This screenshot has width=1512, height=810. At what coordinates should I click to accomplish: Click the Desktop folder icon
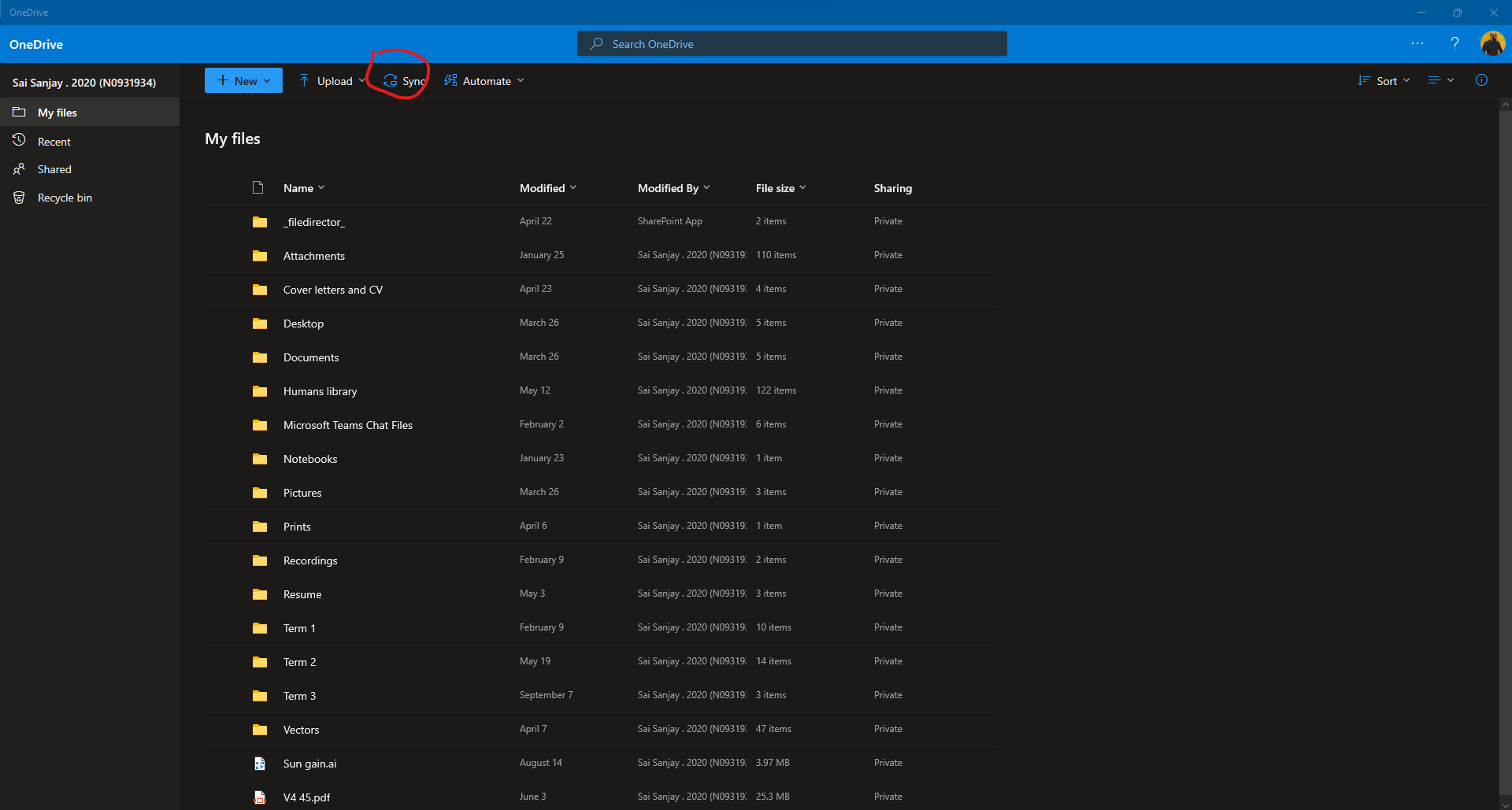click(x=260, y=324)
